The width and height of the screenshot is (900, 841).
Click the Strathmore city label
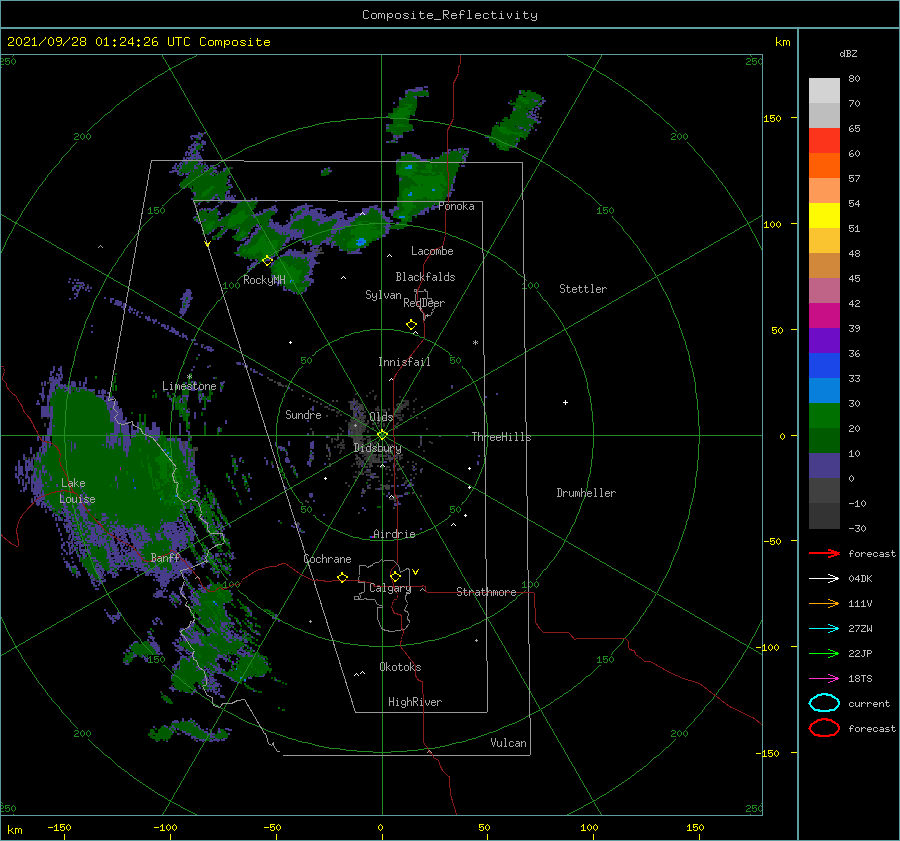point(486,592)
